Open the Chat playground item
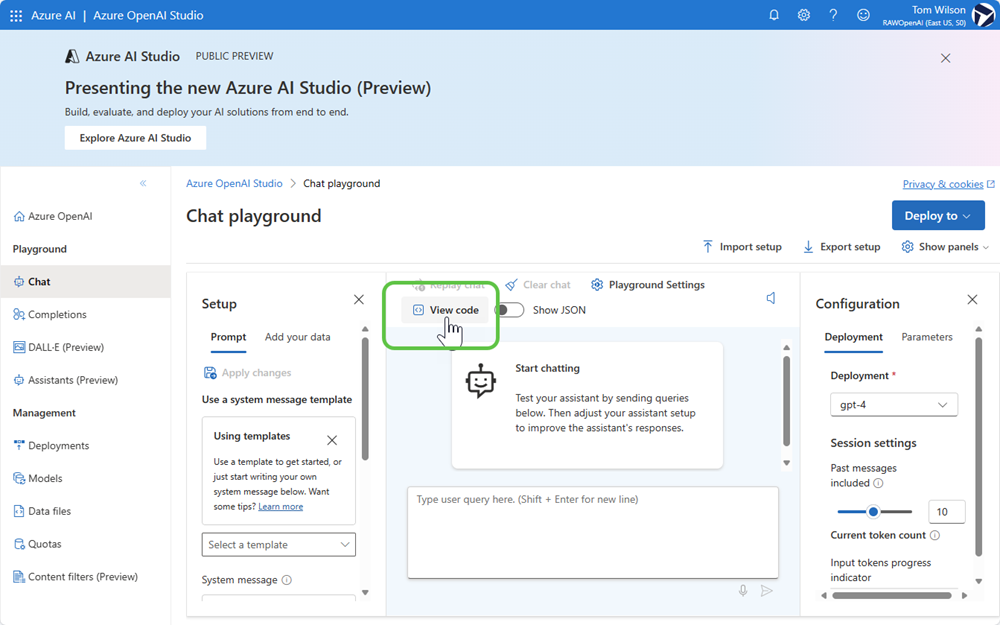The width and height of the screenshot is (1000, 625). 85,281
